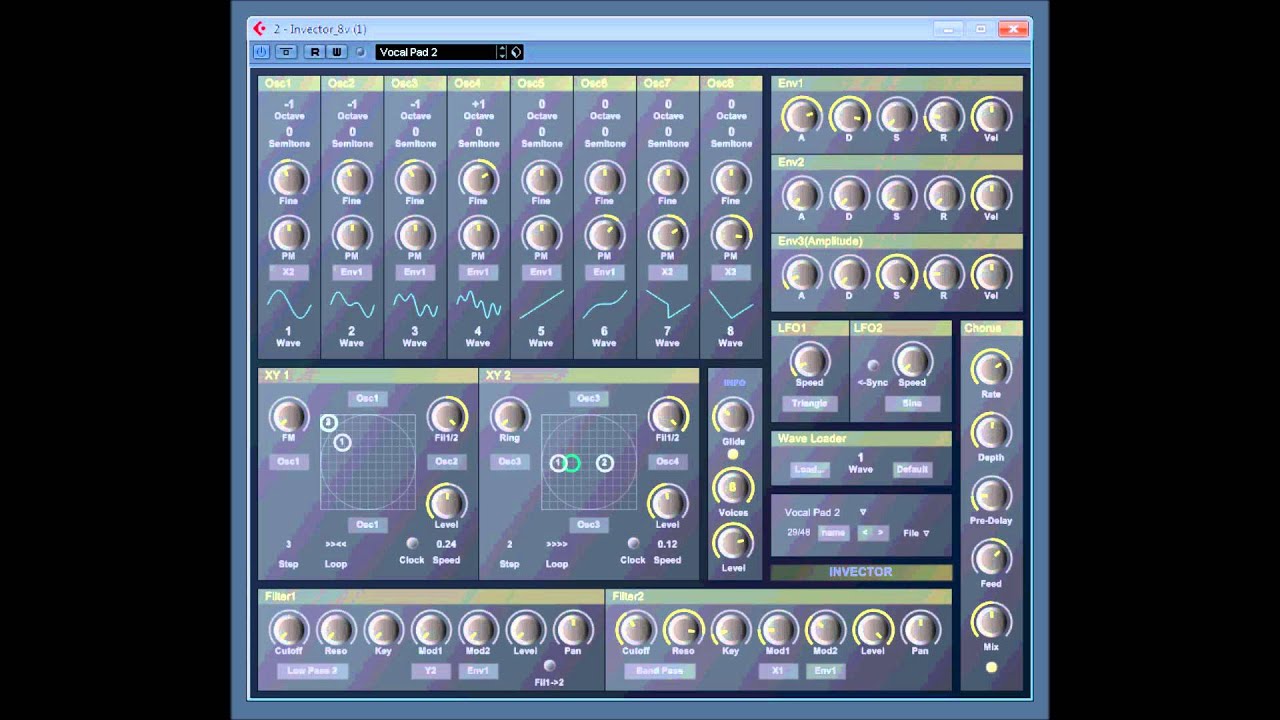The height and width of the screenshot is (720, 1280).
Task: Open Filter2 Mod1 source selector showing X1
Action: click(x=777, y=671)
